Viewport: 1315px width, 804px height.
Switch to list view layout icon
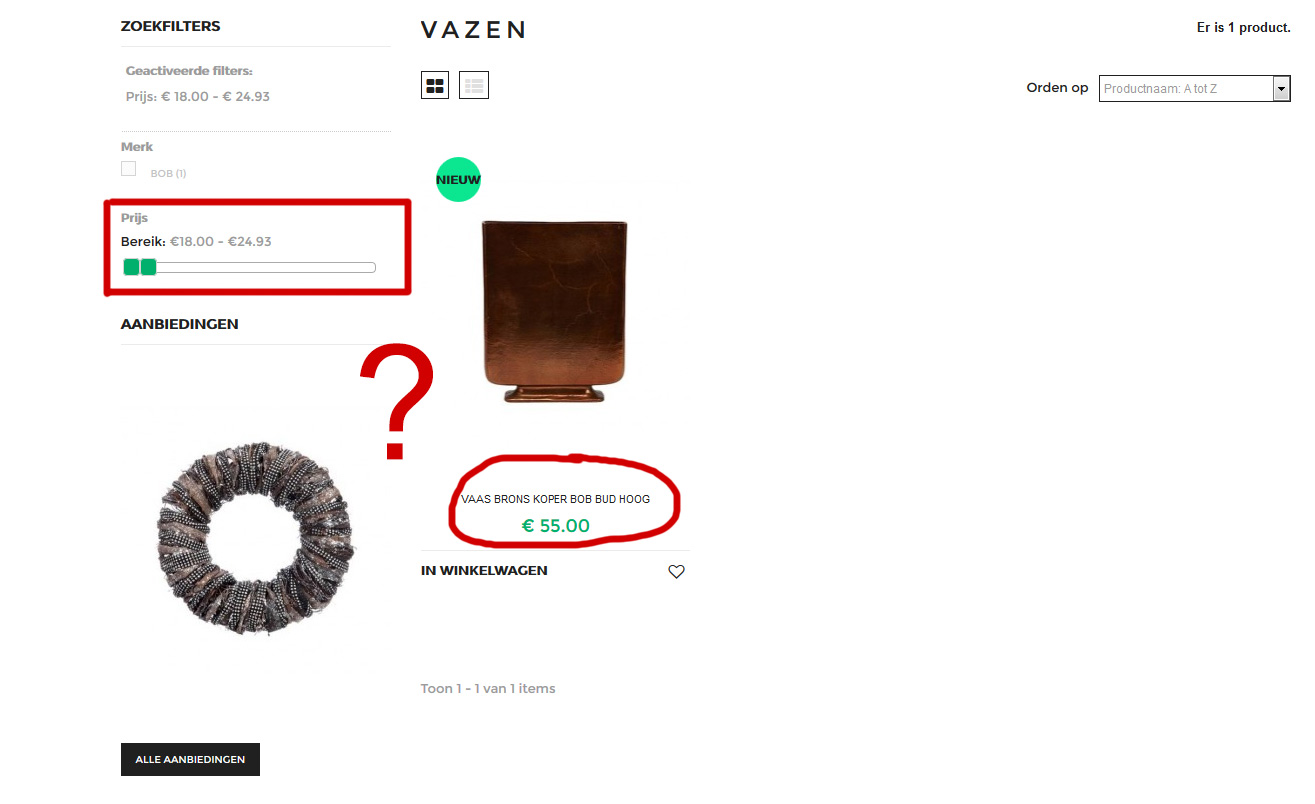point(474,86)
